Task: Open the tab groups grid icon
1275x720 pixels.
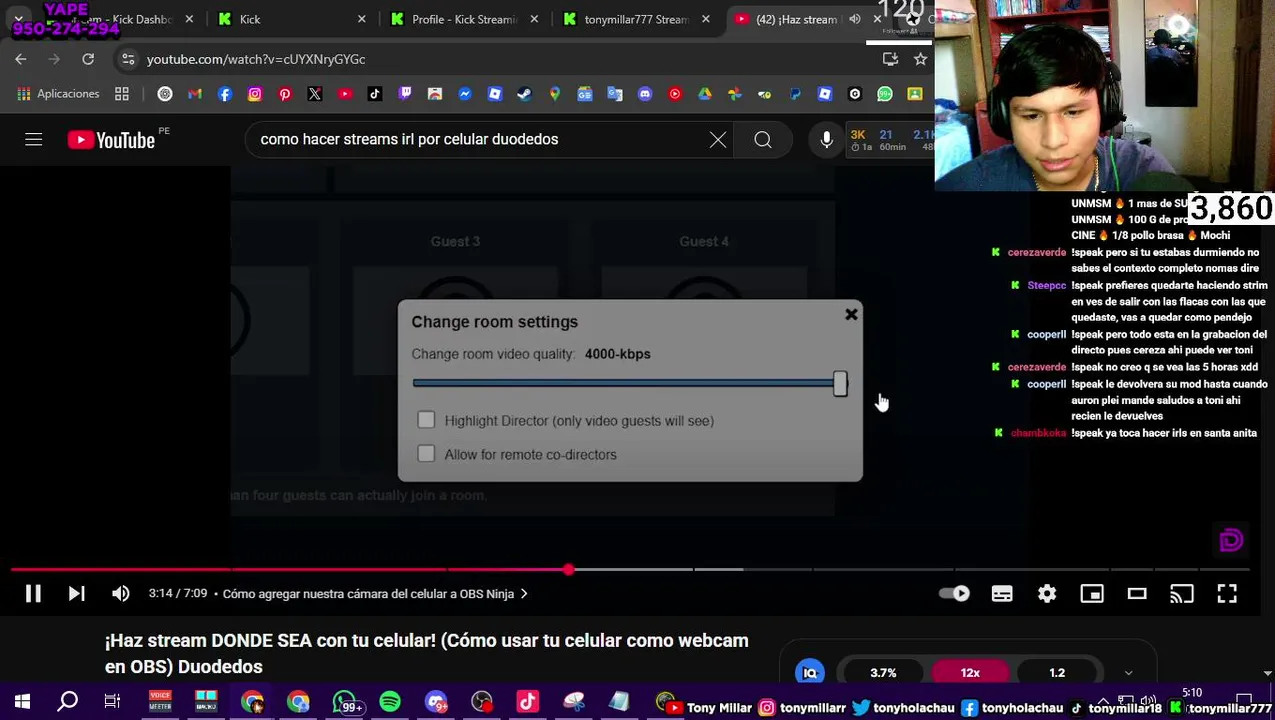Action: tap(122, 94)
